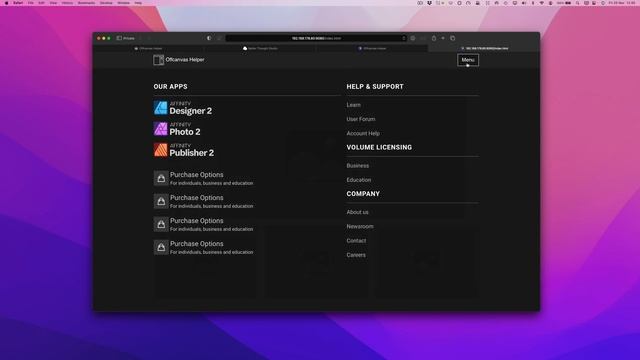Open the Safari menu in menu bar
The image size is (640, 360).
(18, 3)
